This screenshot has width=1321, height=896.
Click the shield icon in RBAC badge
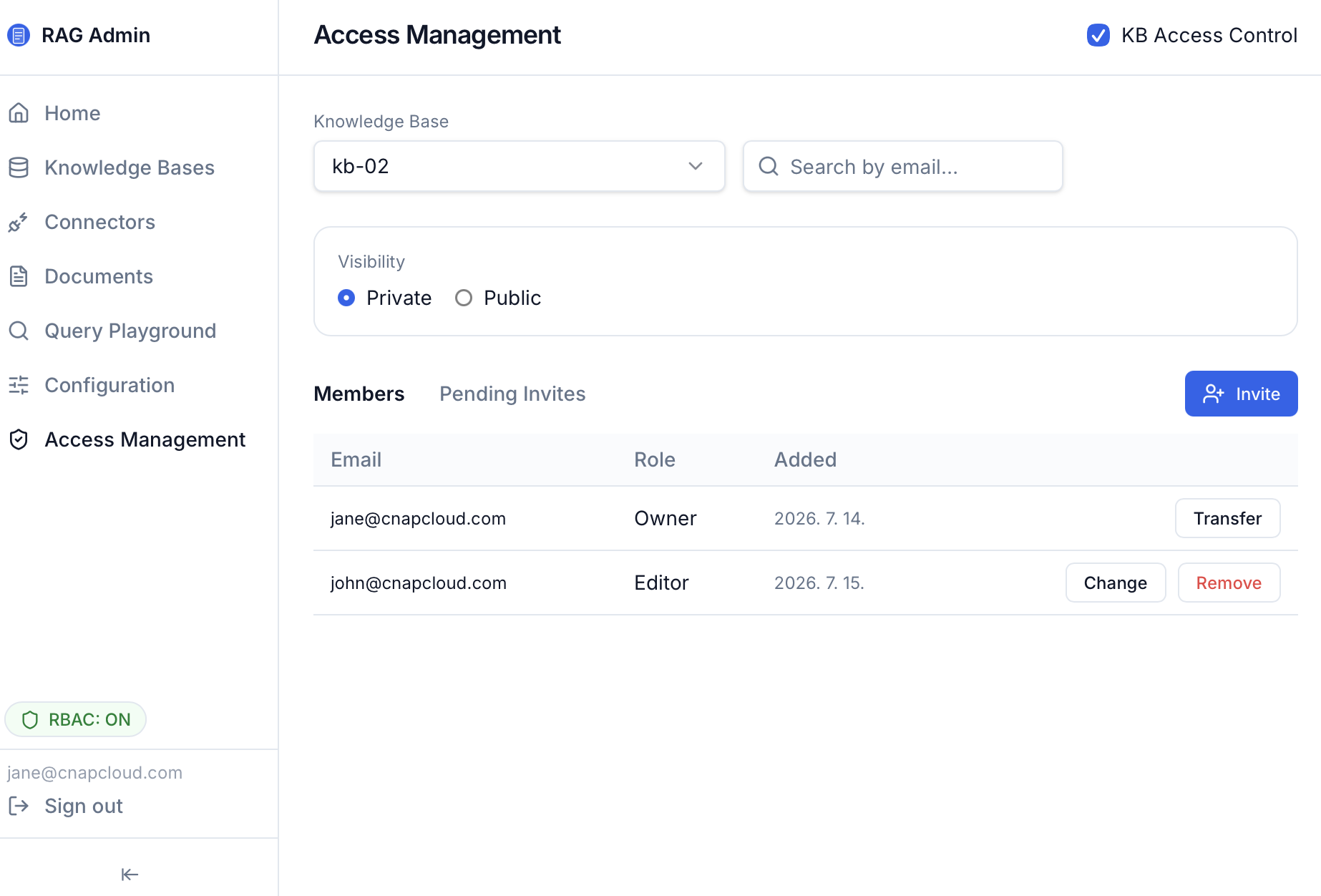click(30, 719)
